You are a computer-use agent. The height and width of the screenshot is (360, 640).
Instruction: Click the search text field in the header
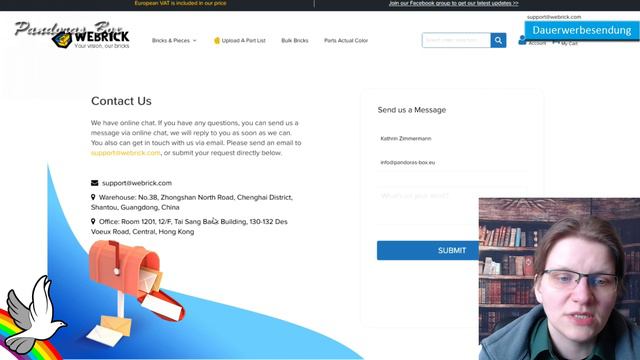click(x=456, y=40)
